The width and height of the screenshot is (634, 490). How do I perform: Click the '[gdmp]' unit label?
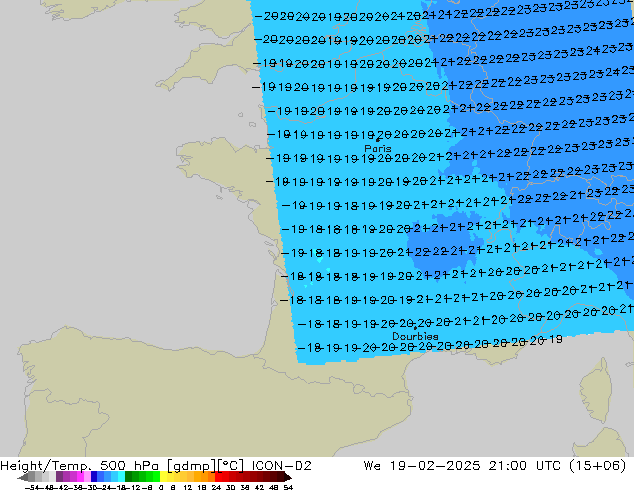click(x=191, y=466)
